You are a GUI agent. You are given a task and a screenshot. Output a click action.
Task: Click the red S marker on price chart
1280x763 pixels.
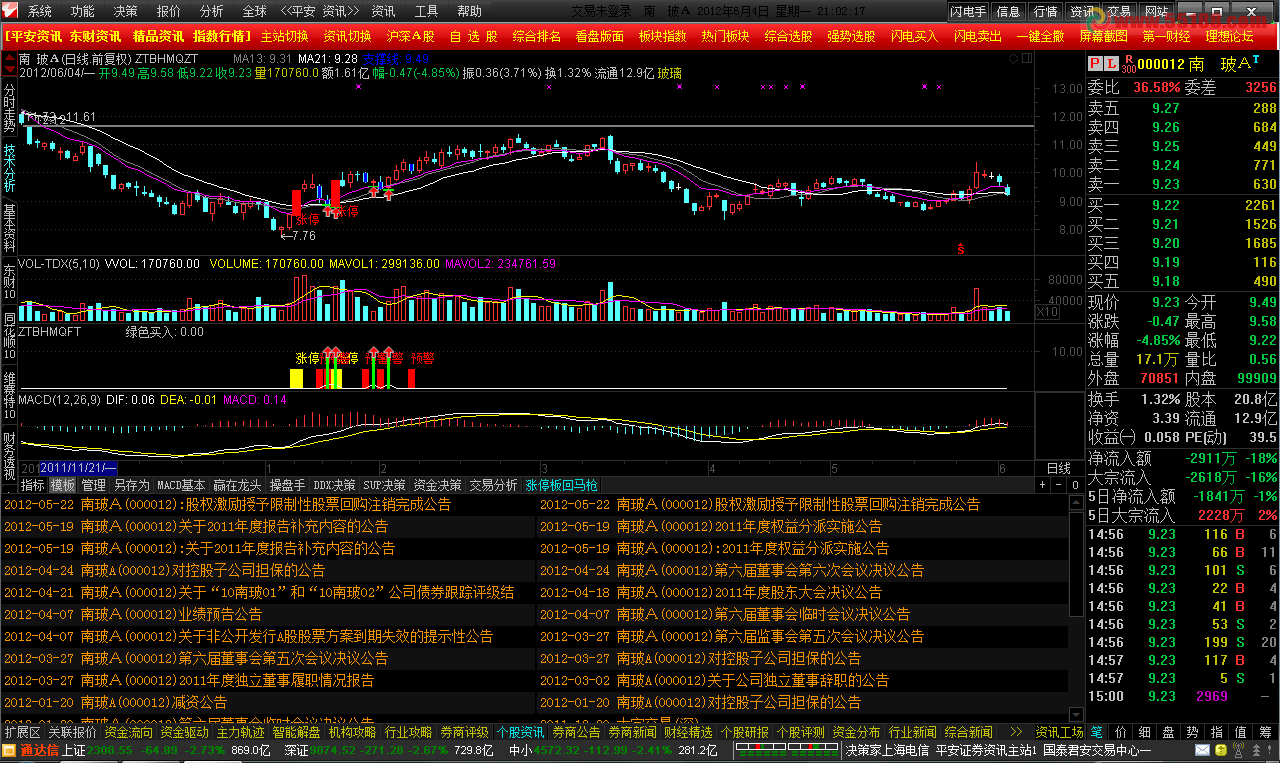click(x=960, y=248)
